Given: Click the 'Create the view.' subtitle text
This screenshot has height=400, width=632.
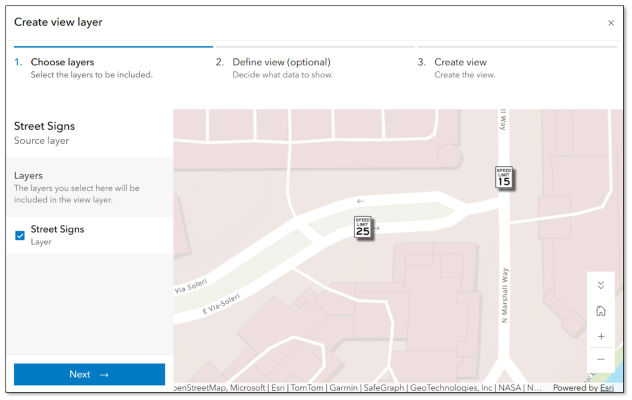Looking at the screenshot, I should pos(465,75).
